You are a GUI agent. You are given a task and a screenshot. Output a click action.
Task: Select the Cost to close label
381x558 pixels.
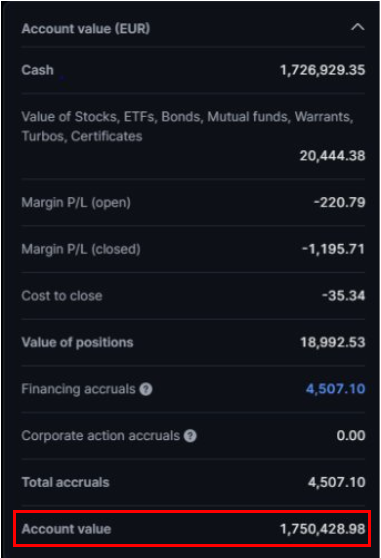[x=62, y=296]
